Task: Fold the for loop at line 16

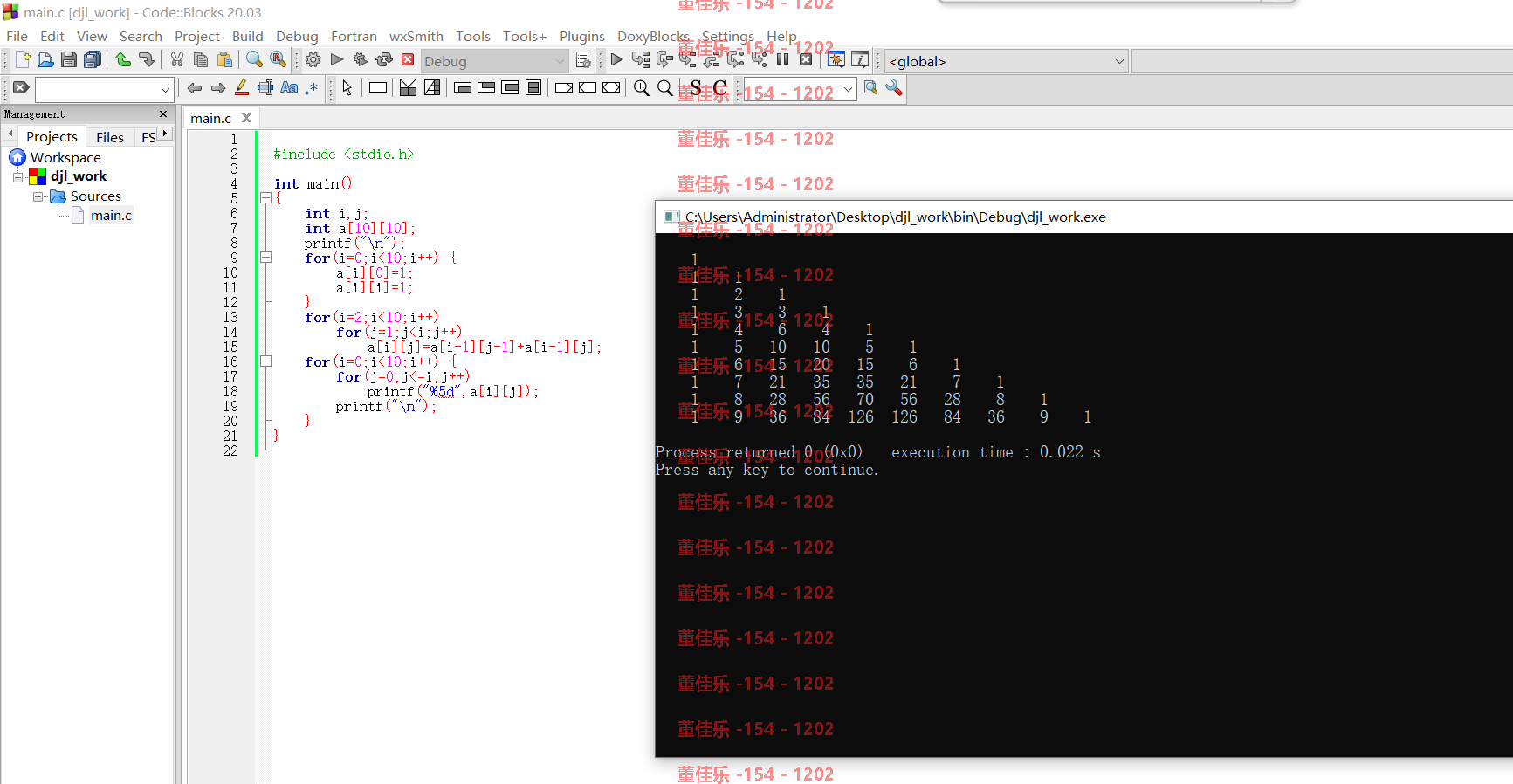Action: 265,361
